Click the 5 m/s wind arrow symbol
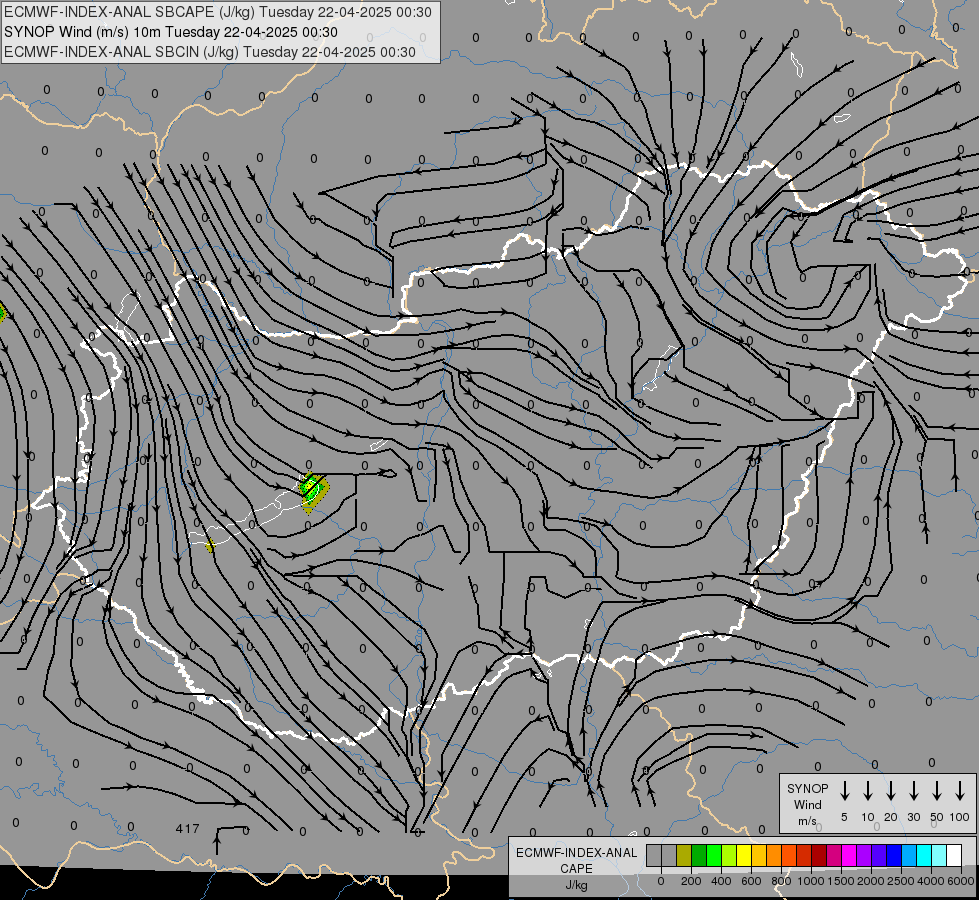The height and width of the screenshot is (900, 979). [844, 791]
